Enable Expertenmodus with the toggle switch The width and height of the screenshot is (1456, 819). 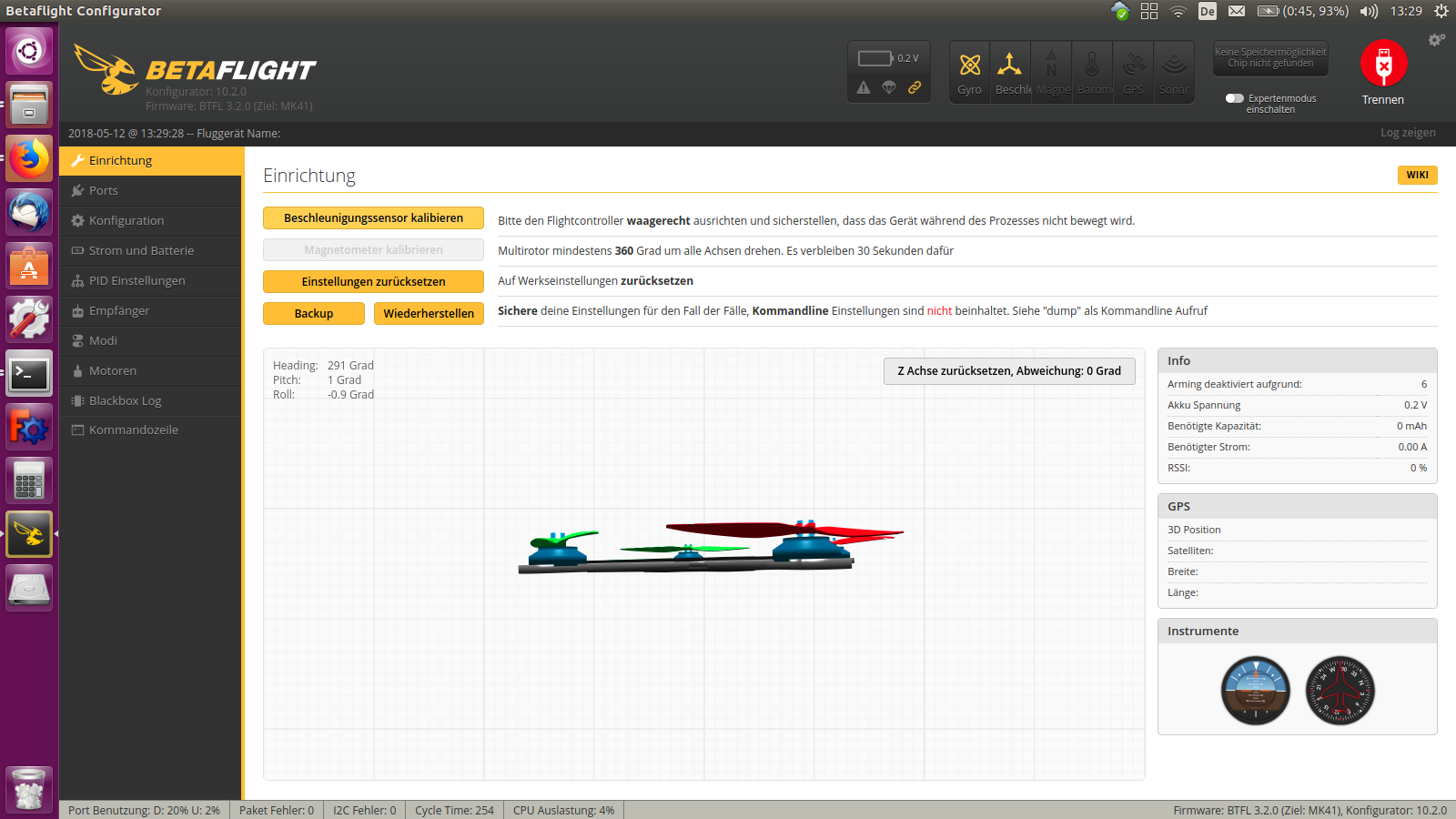point(1235,98)
